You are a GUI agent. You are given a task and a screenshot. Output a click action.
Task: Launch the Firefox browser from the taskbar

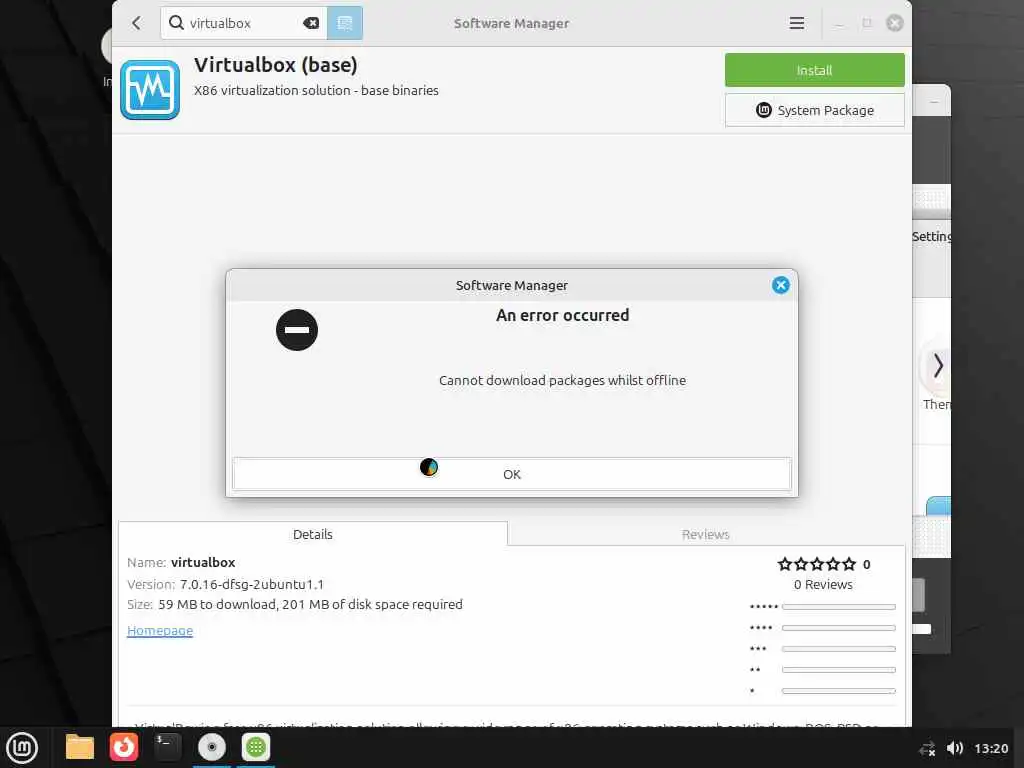click(124, 747)
